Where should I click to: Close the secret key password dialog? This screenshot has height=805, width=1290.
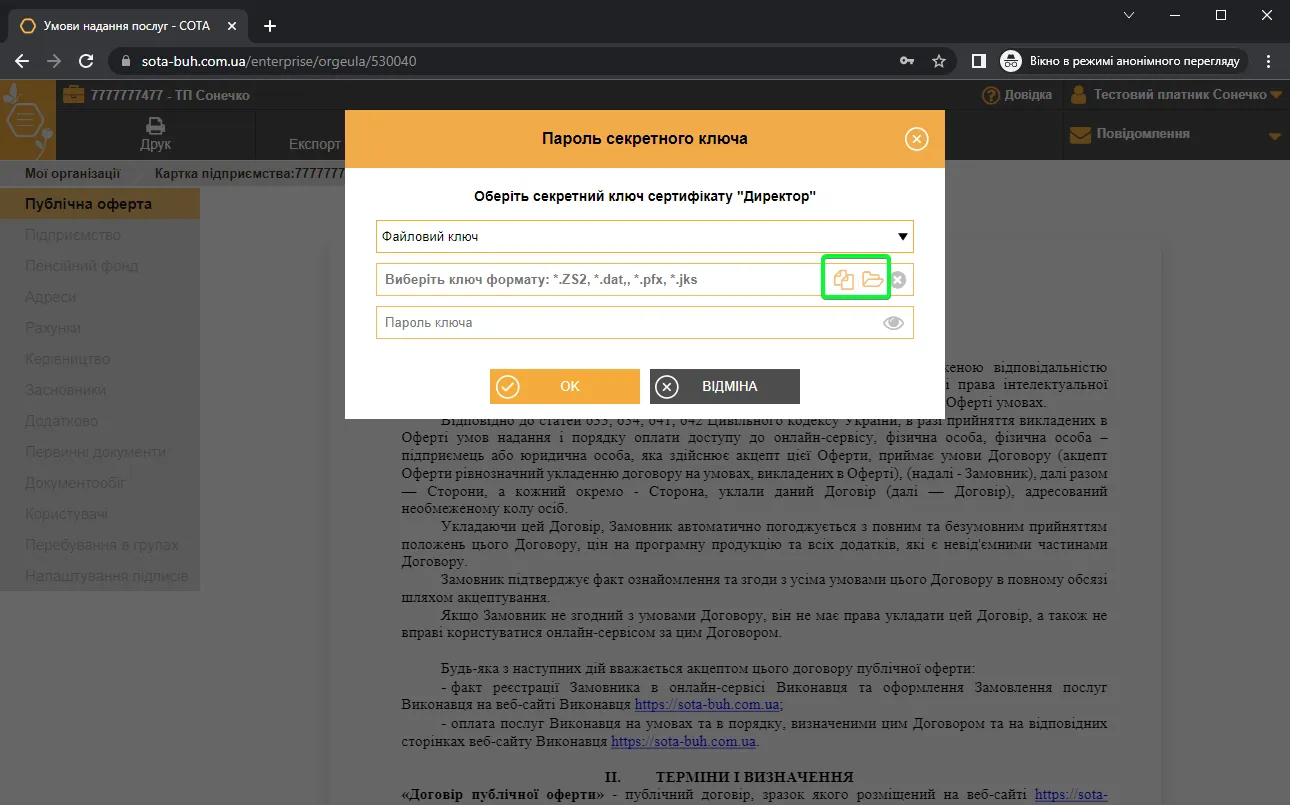tap(916, 139)
